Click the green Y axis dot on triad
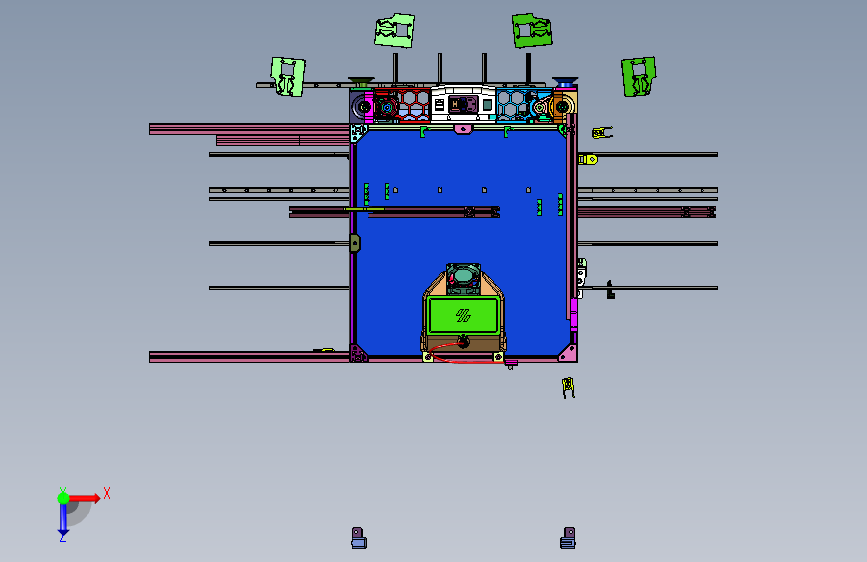 (63, 498)
